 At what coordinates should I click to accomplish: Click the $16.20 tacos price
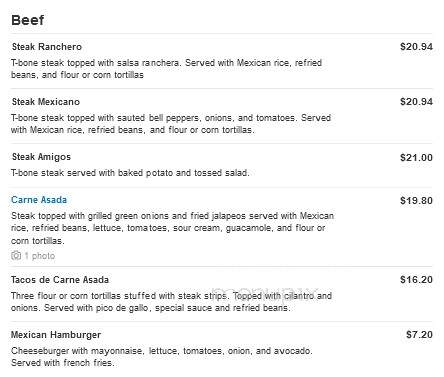(416, 280)
